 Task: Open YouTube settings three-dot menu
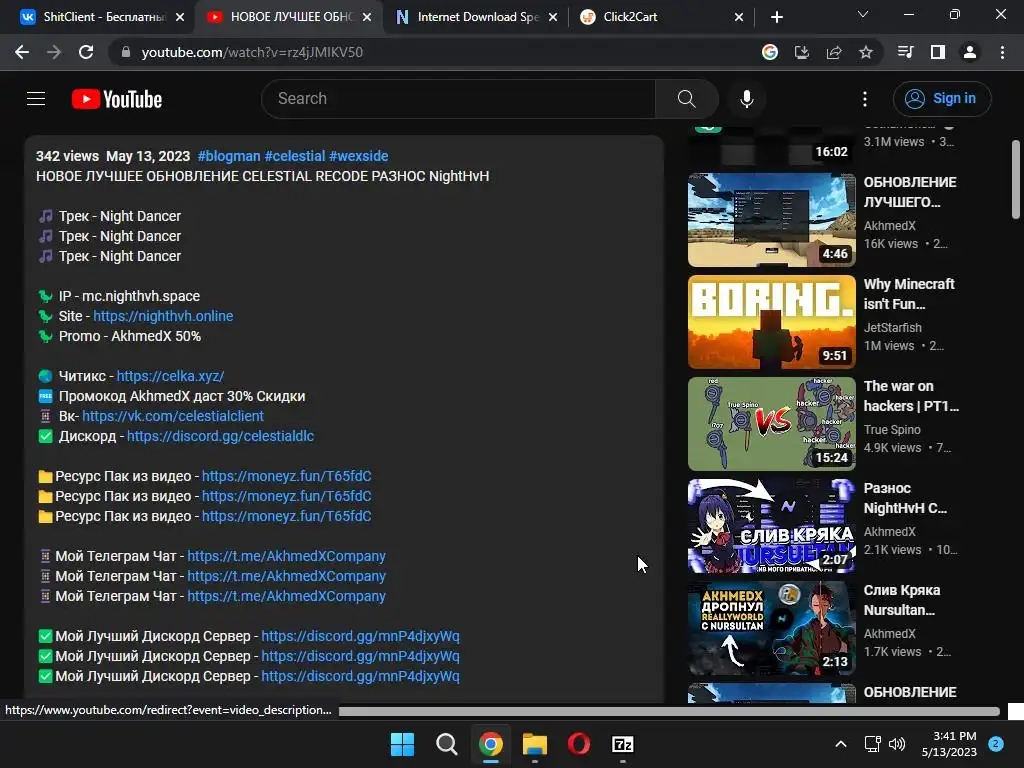pyautogui.click(x=865, y=99)
